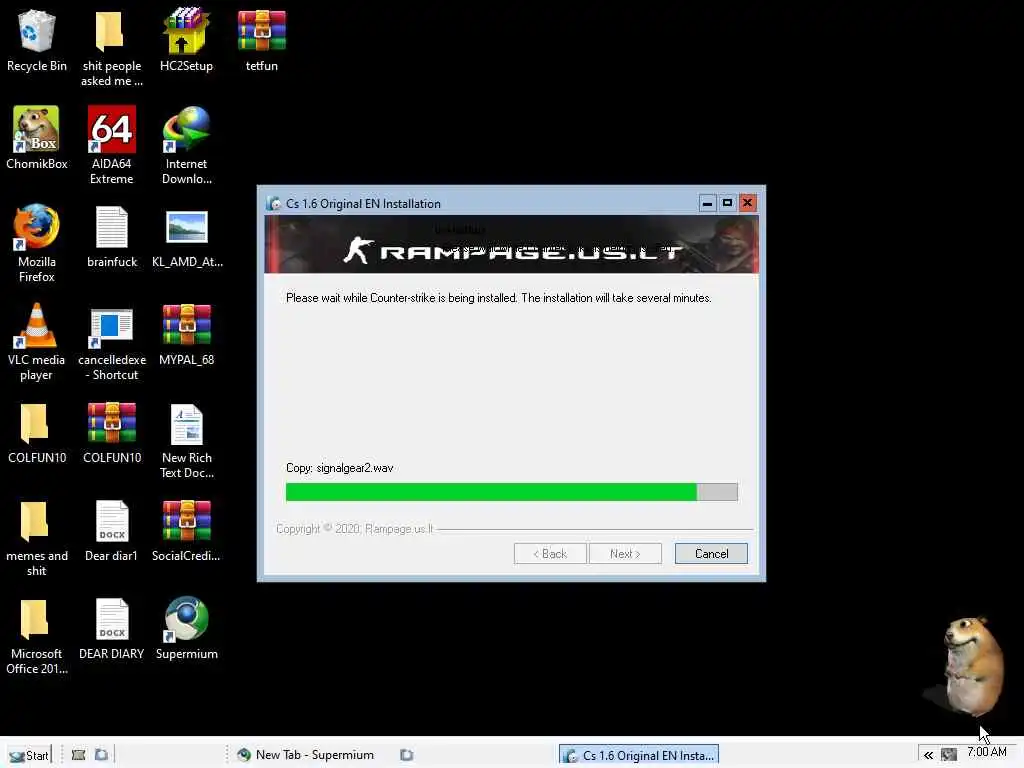
Task: Select the cancelledexe Shortcut icon
Action: coord(112,342)
